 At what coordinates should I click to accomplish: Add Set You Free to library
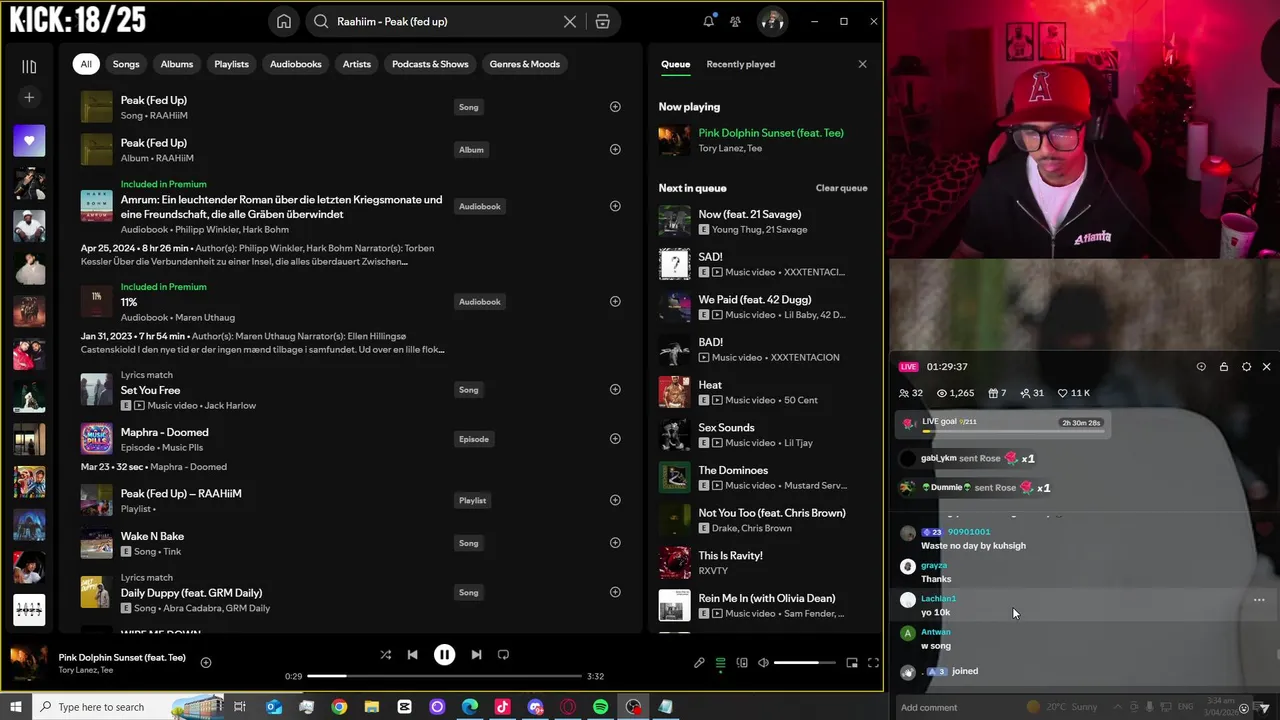pyautogui.click(x=615, y=390)
